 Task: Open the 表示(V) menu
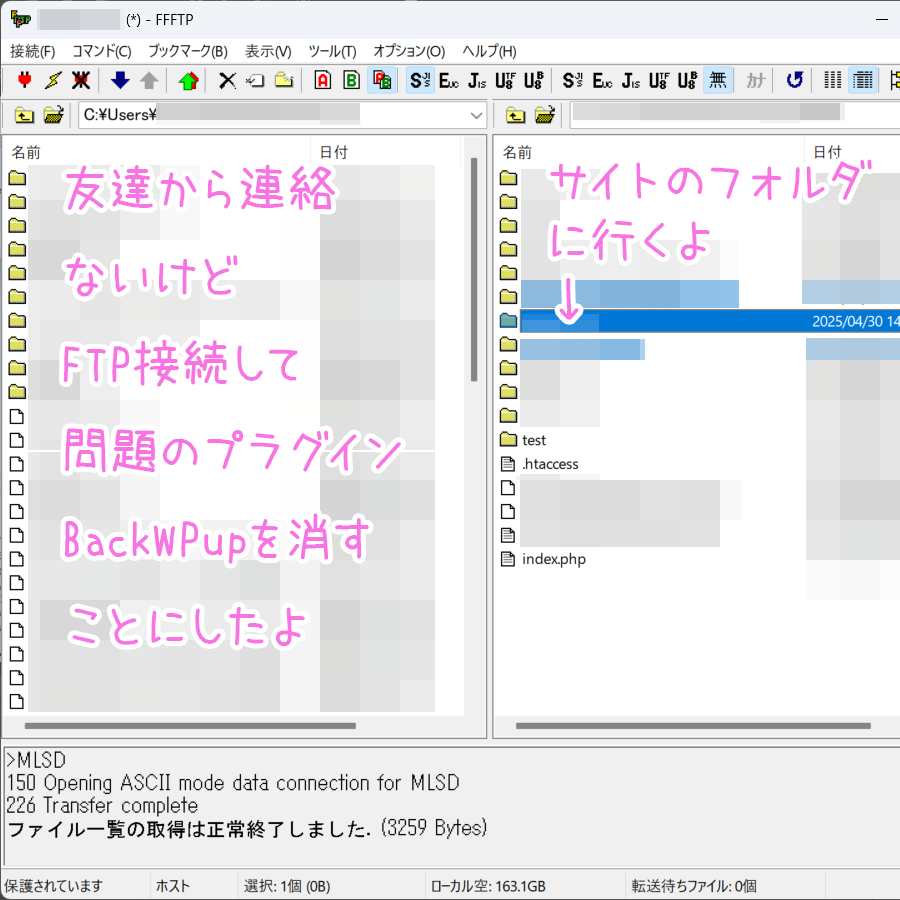coord(268,52)
